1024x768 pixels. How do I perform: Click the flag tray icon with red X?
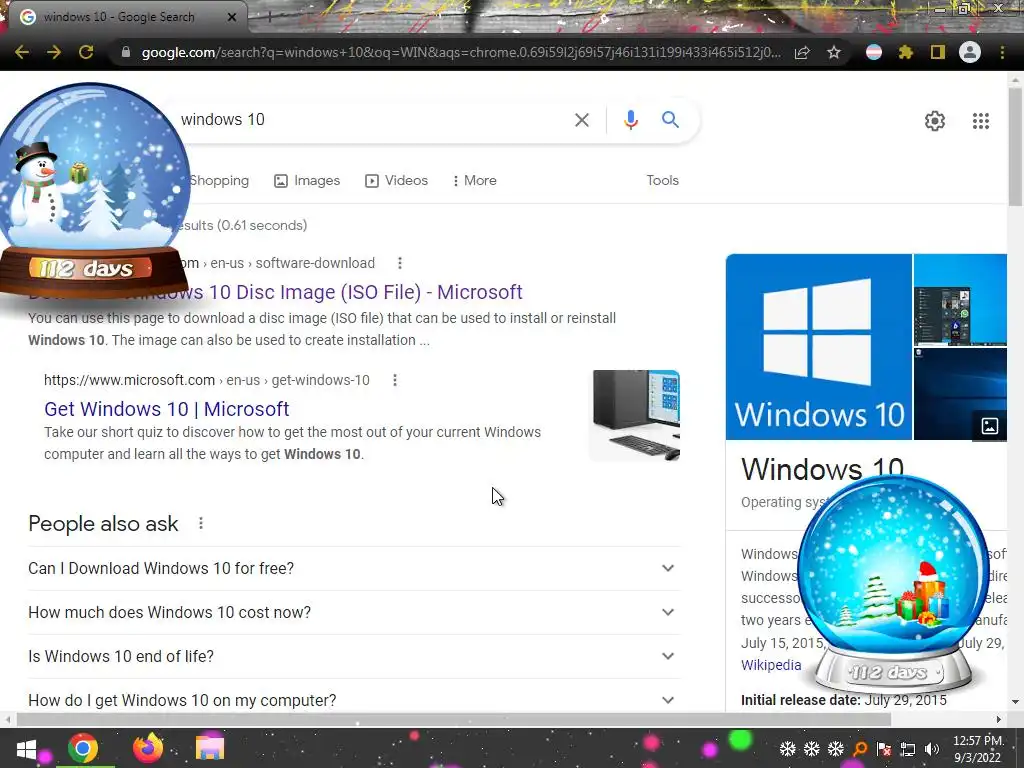pos(884,749)
